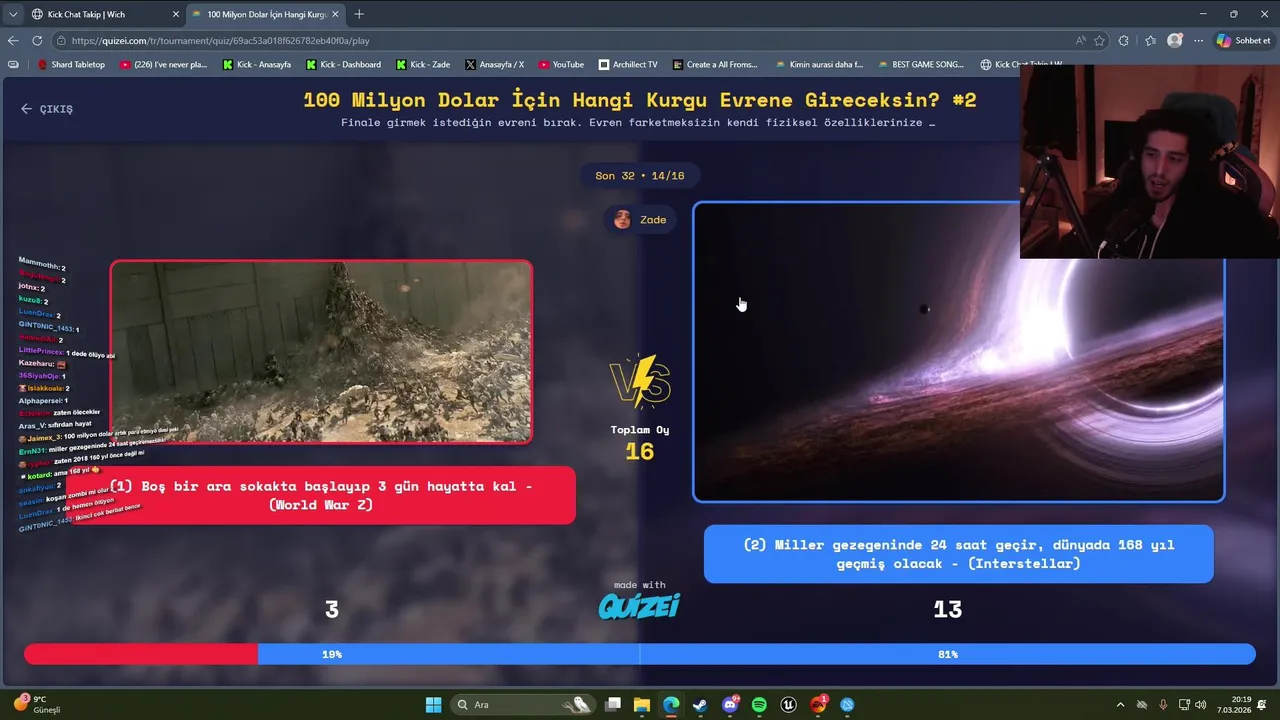
Task: Close the Kick Chat Takip tab
Action: coord(176,14)
